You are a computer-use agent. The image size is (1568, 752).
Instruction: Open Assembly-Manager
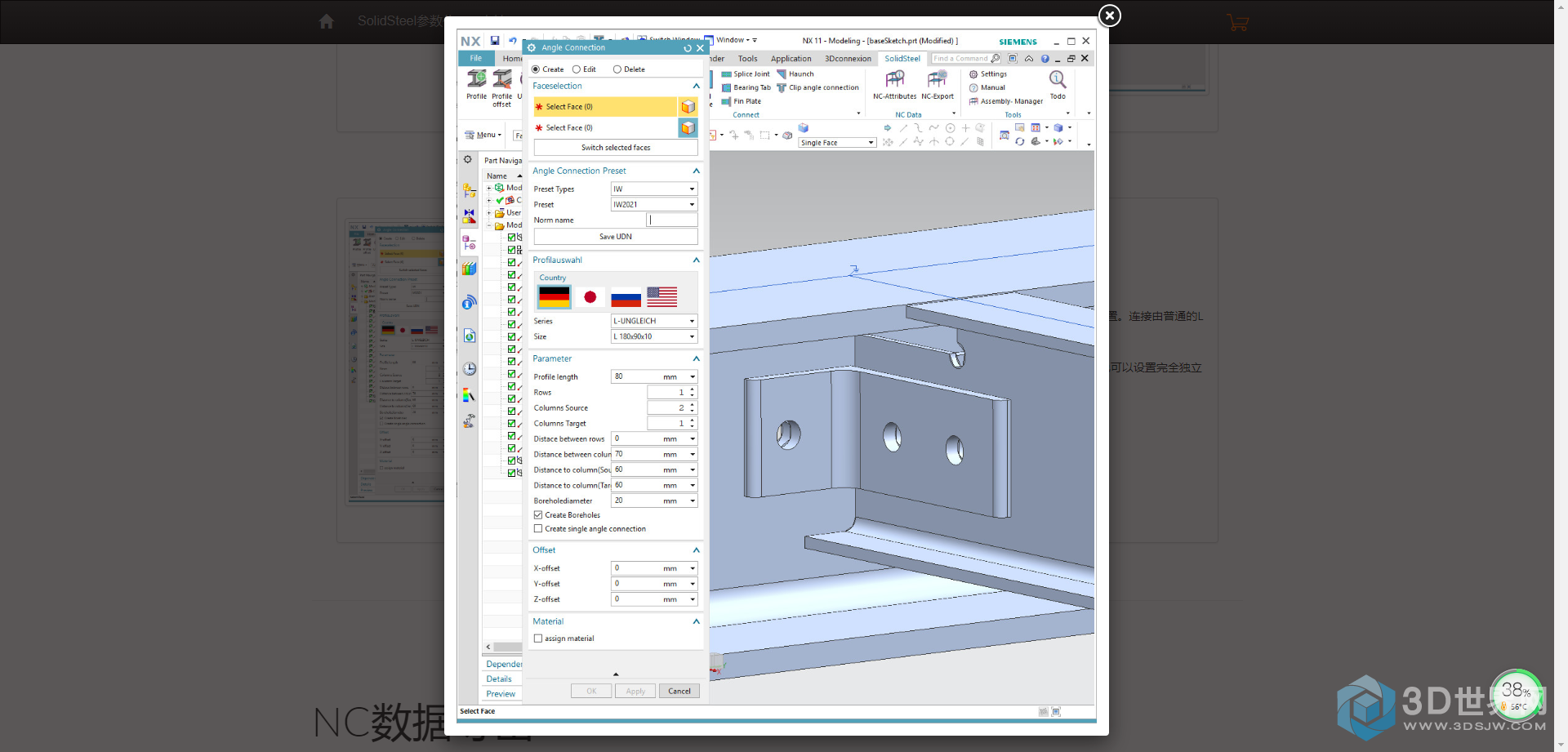click(x=1006, y=102)
